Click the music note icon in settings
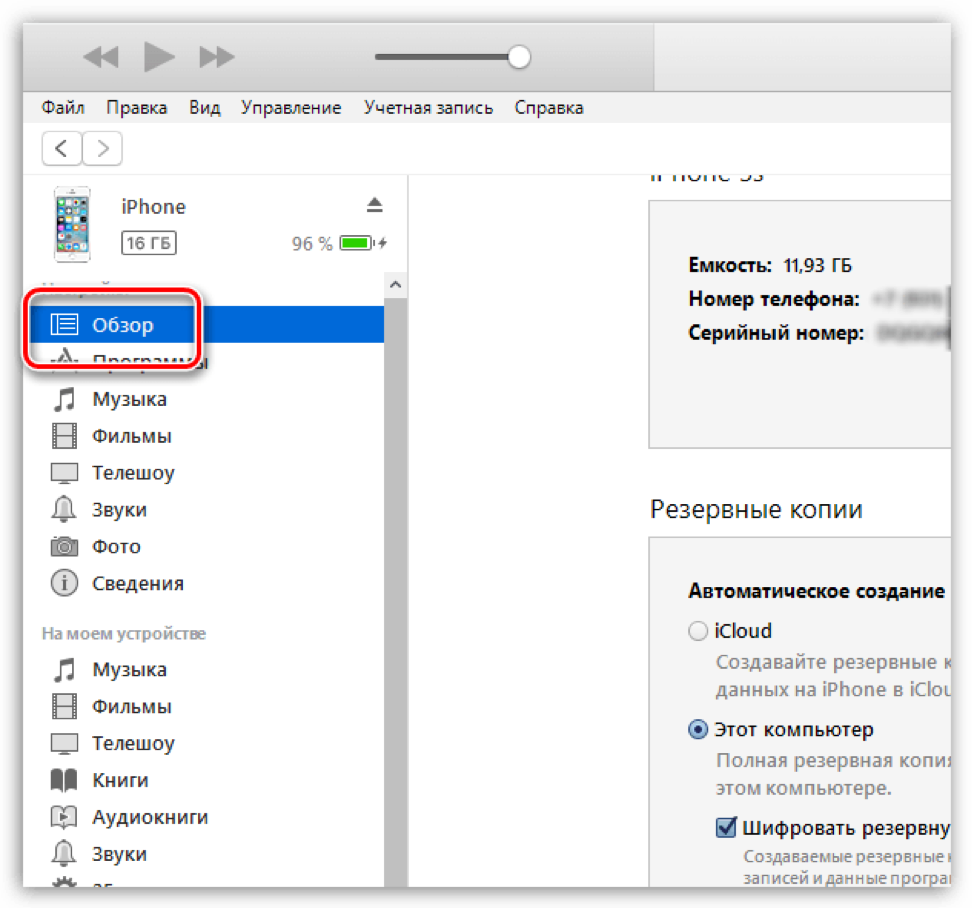 coord(64,399)
